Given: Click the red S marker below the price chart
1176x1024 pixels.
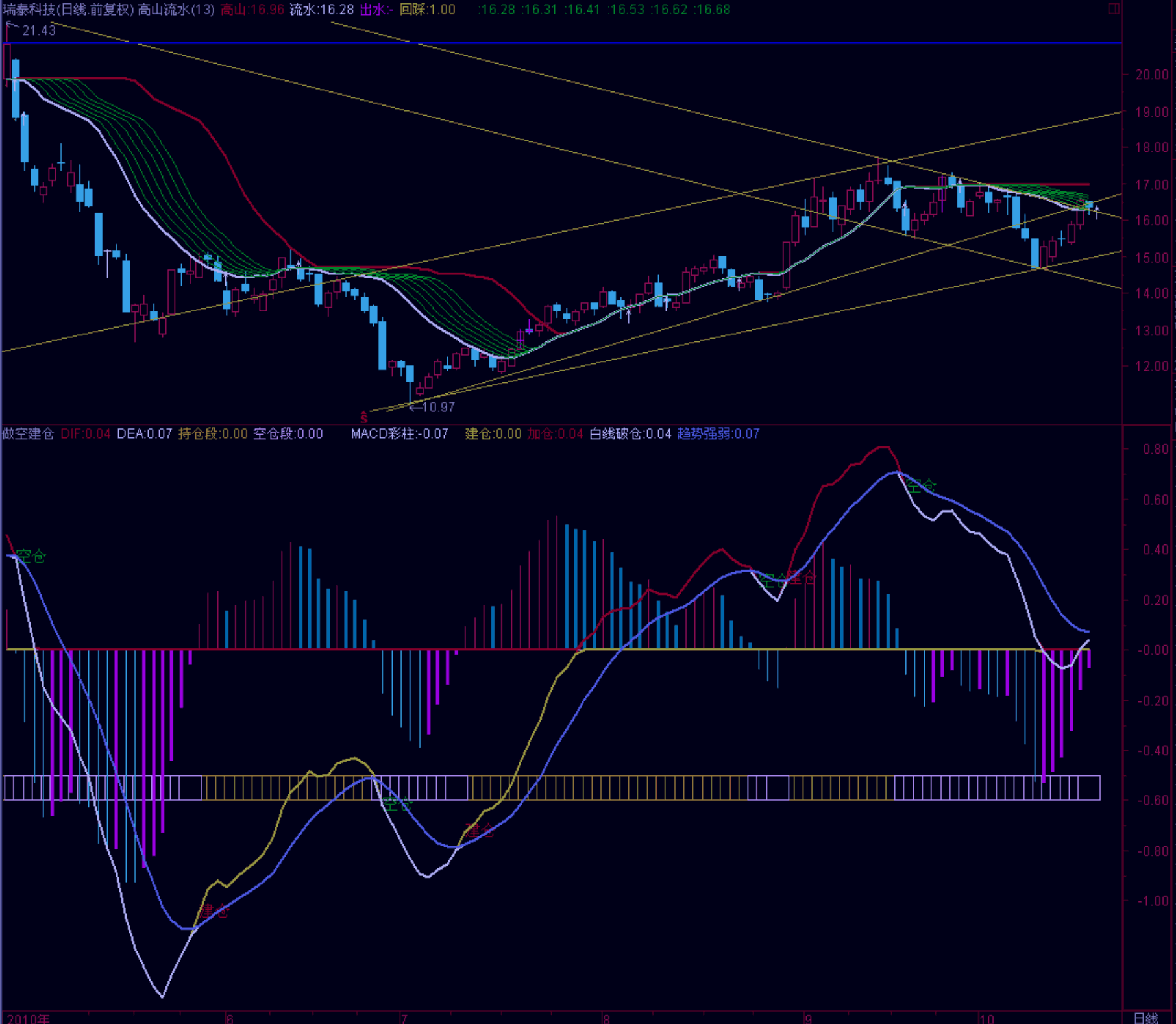Looking at the screenshot, I should [x=363, y=417].
